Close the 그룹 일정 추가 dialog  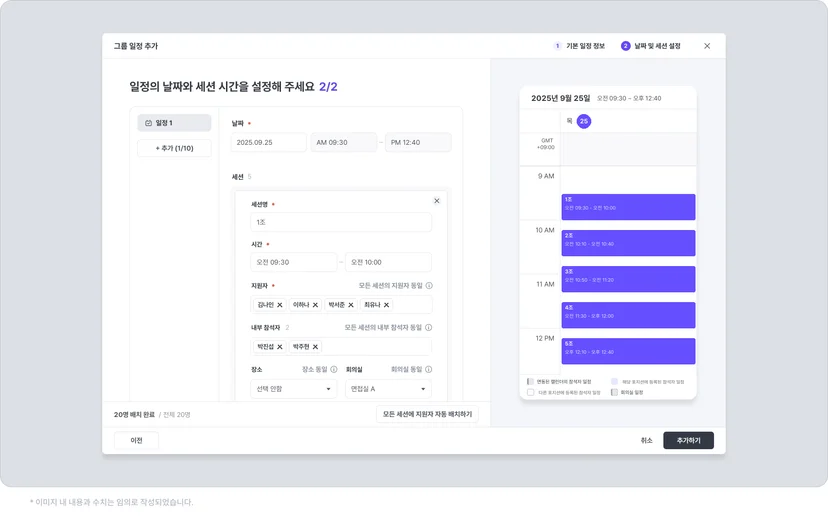point(707,46)
